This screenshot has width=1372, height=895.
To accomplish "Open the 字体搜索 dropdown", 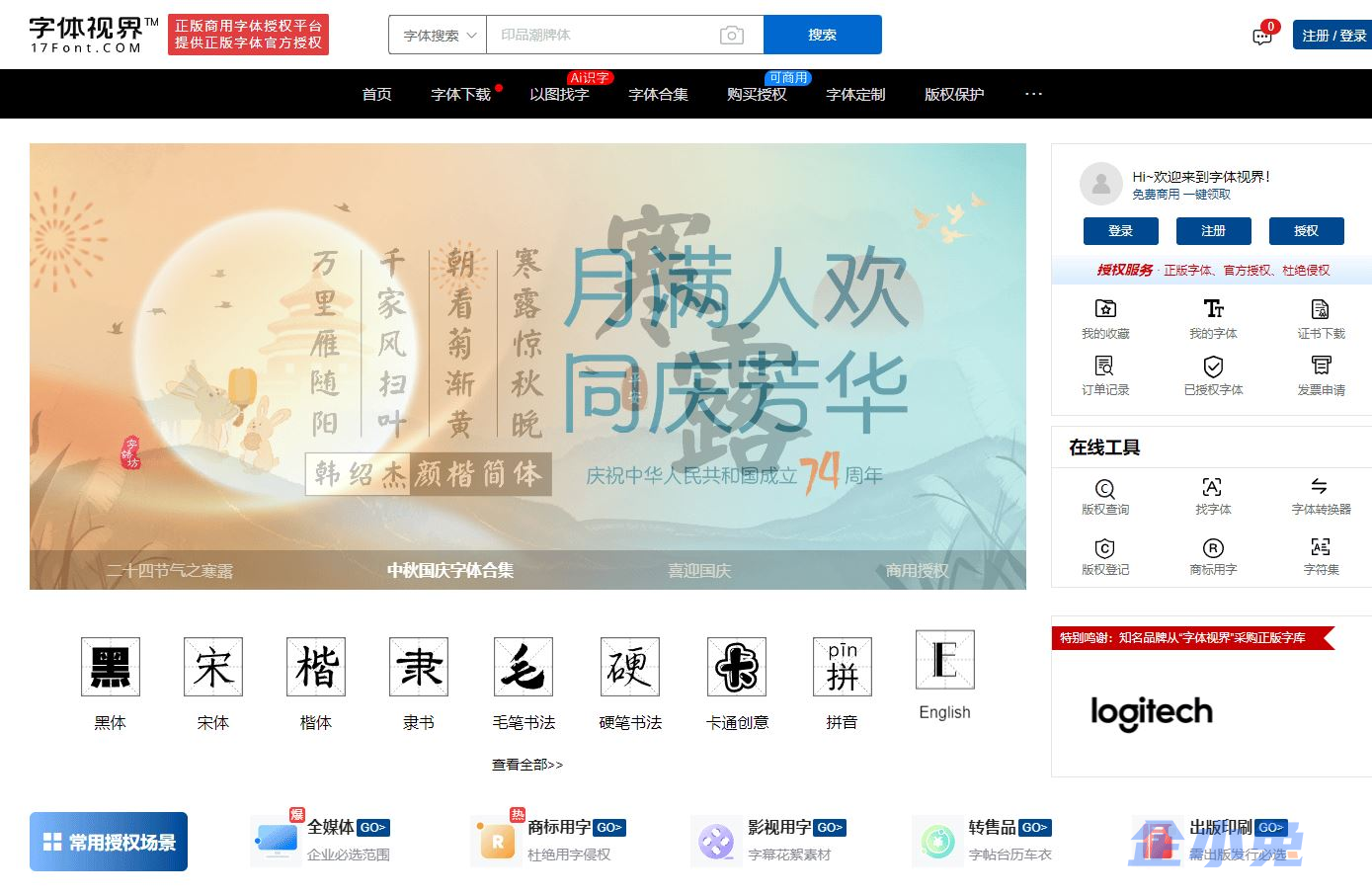I will pos(438,36).
